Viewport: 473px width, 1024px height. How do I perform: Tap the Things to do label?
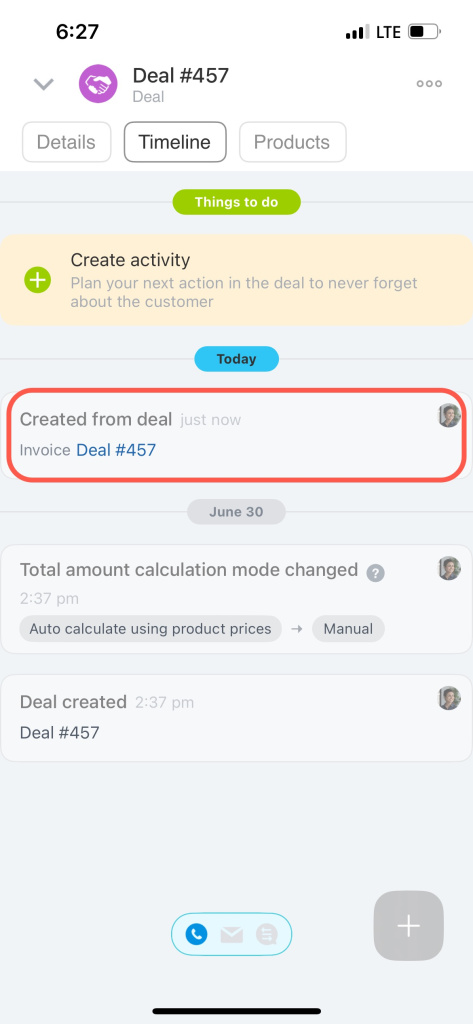[236, 202]
